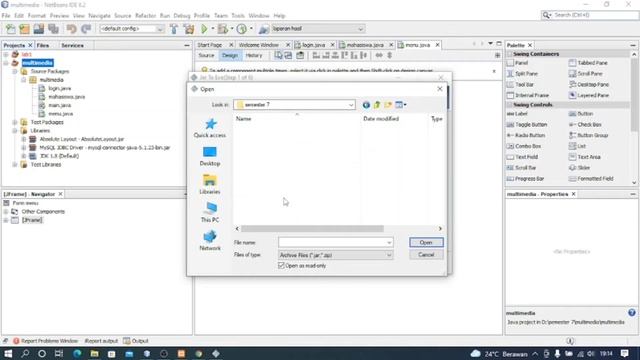Select This PC in the places bar
The image size is (640, 360).
click(210, 212)
